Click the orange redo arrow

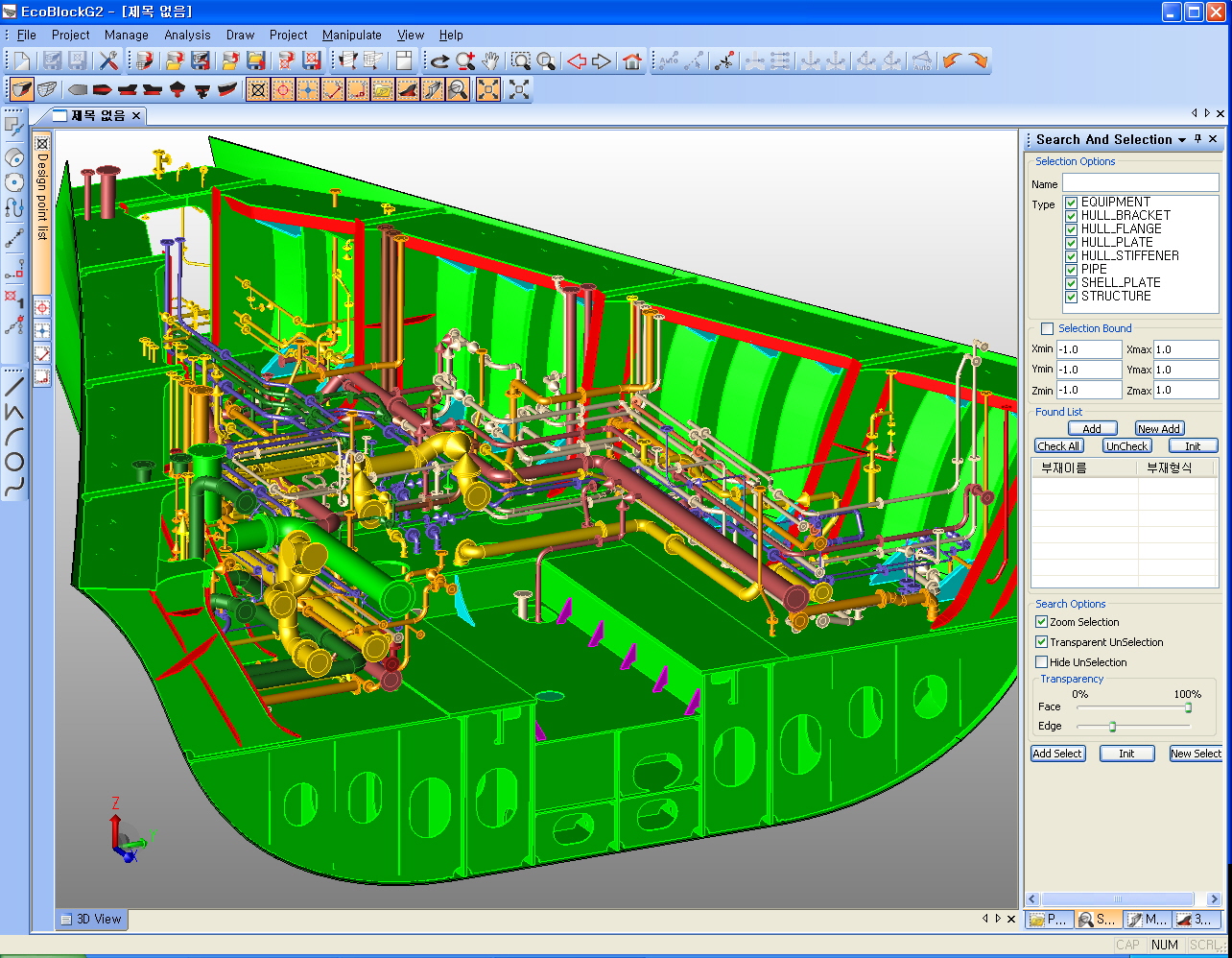pos(978,60)
